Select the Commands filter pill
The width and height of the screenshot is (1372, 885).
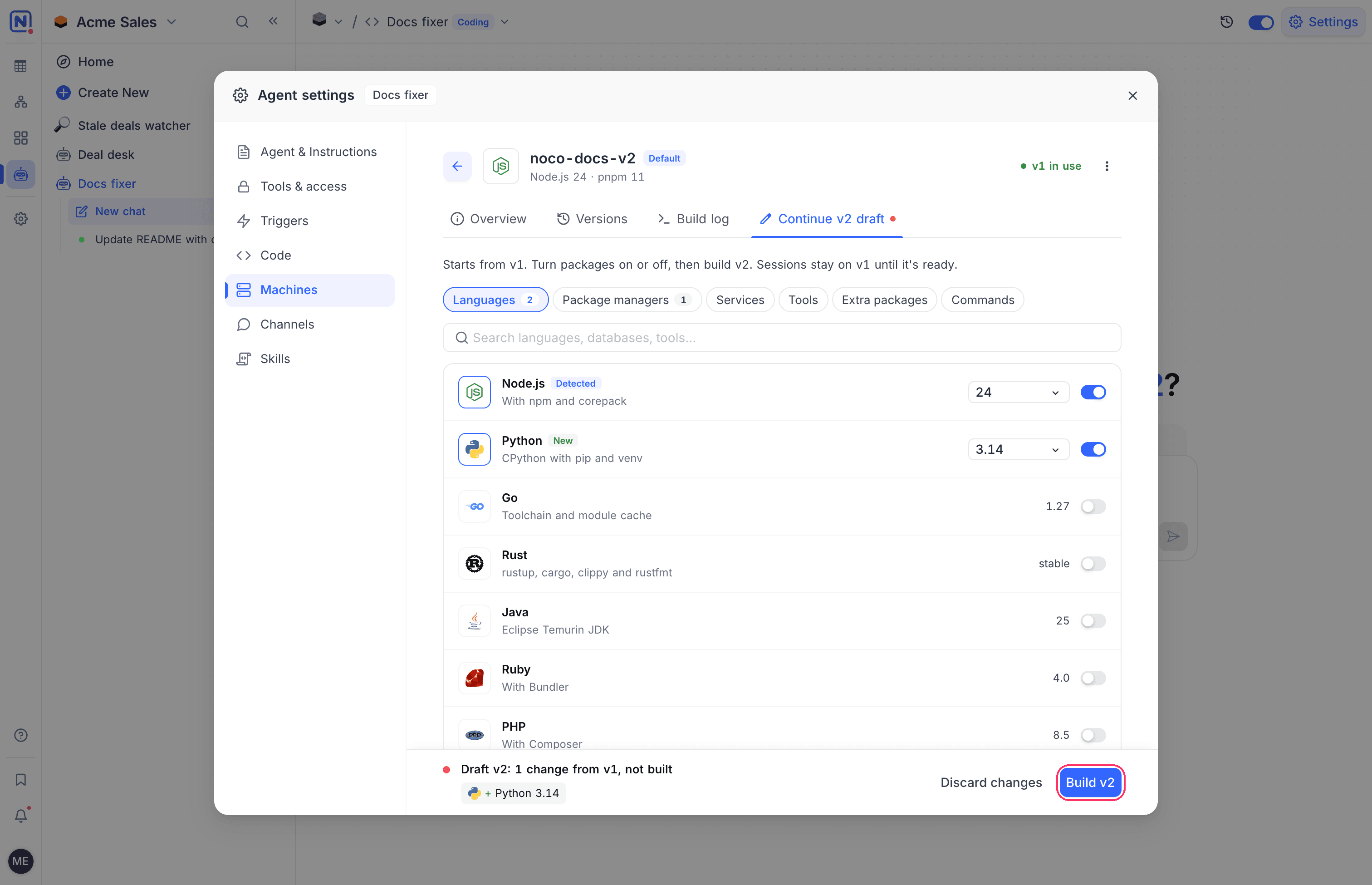pyautogui.click(x=982, y=300)
